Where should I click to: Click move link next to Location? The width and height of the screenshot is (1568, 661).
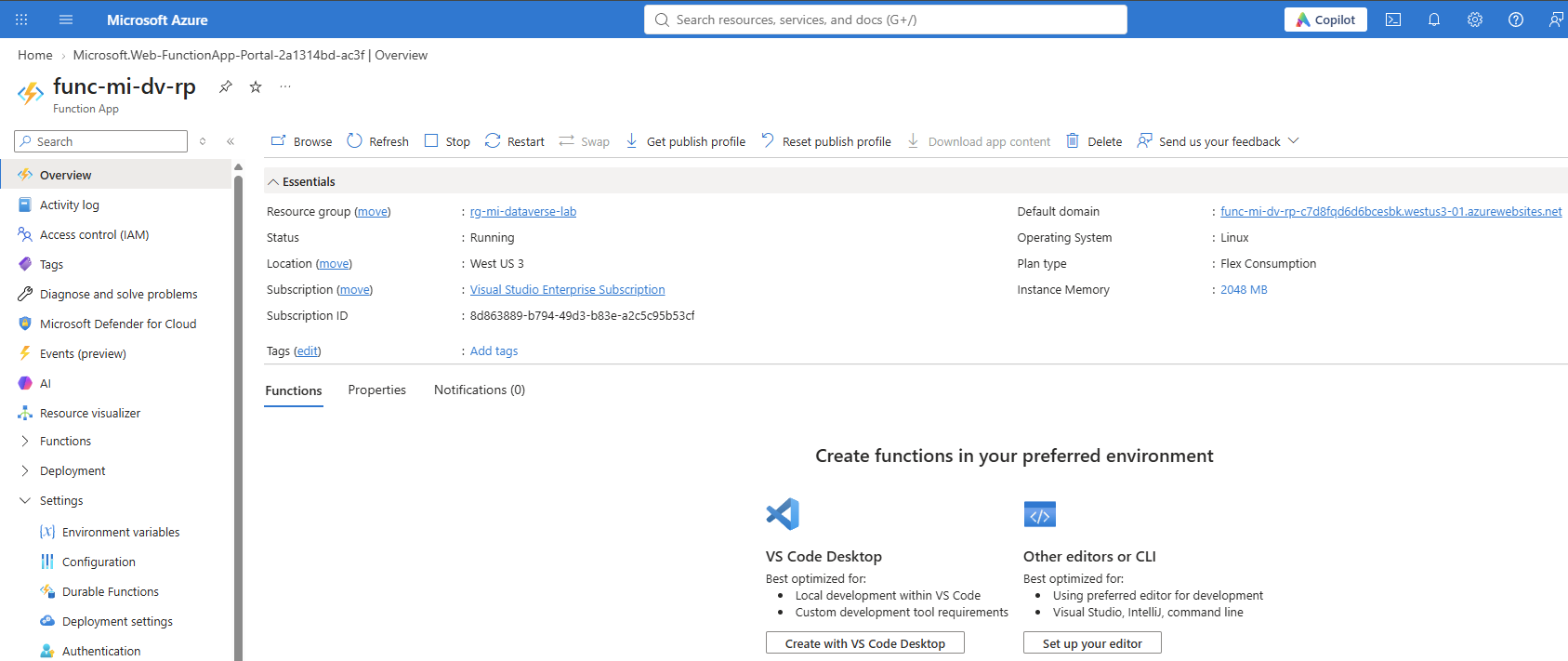coord(335,264)
